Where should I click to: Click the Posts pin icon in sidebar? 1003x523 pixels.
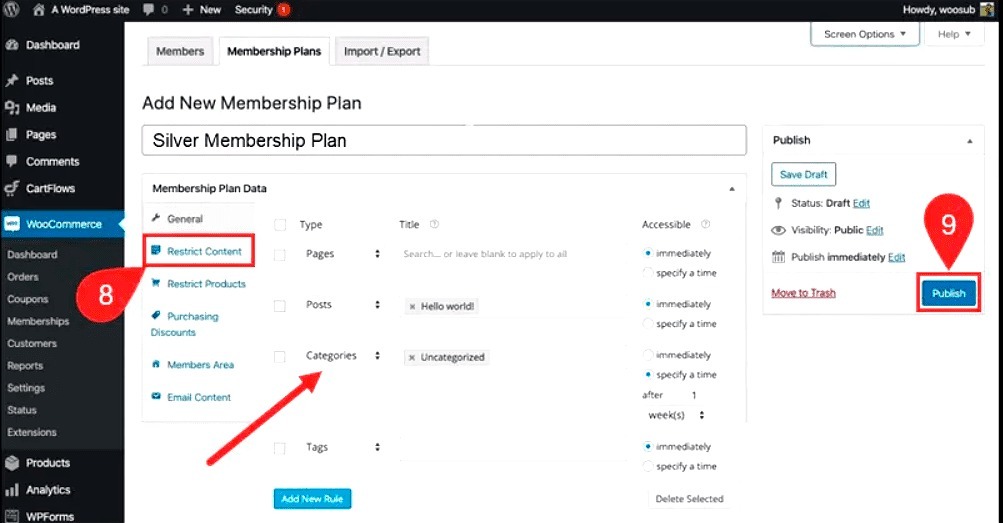12,81
